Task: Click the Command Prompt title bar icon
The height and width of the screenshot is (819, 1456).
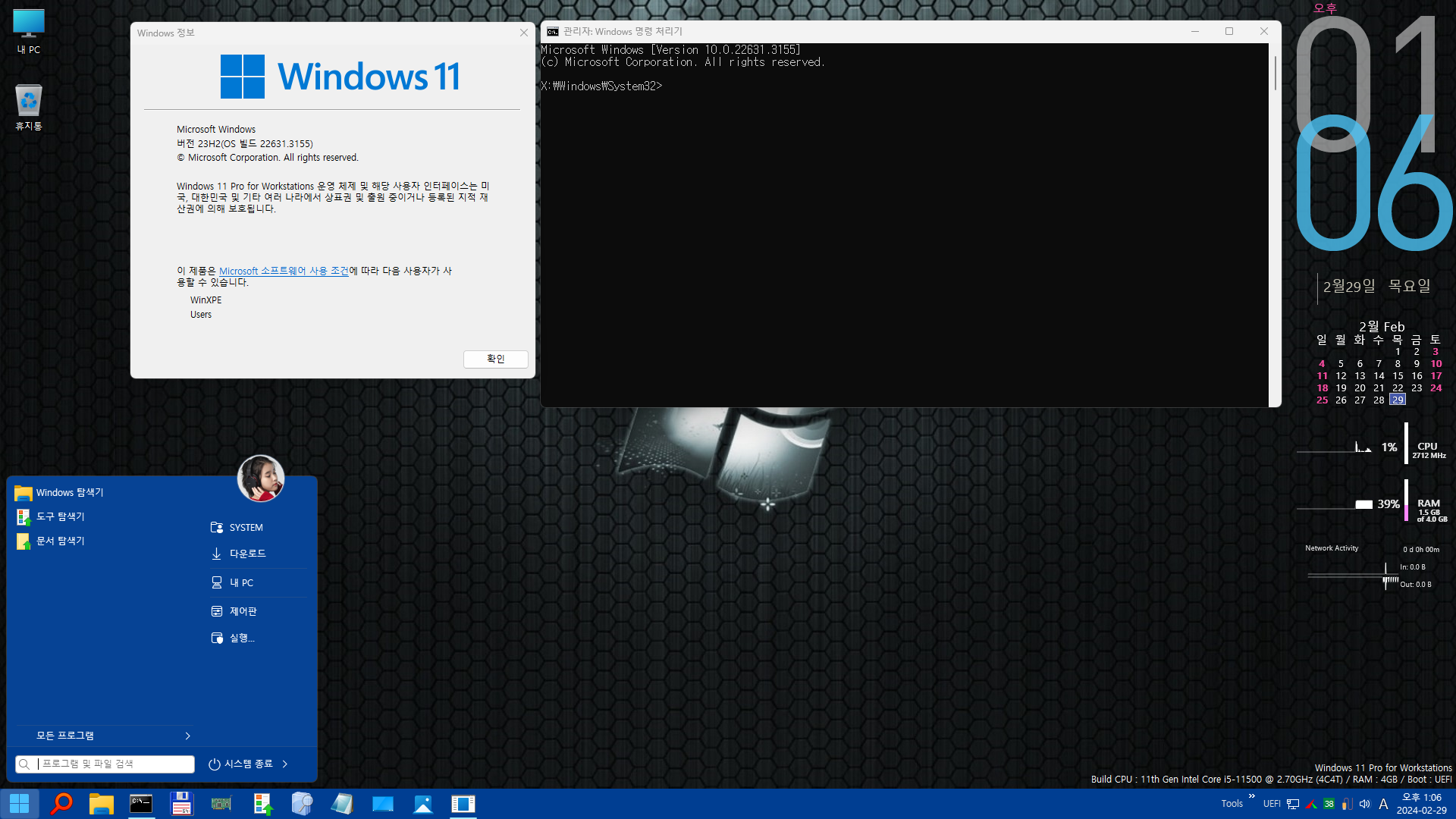Action: (x=553, y=31)
